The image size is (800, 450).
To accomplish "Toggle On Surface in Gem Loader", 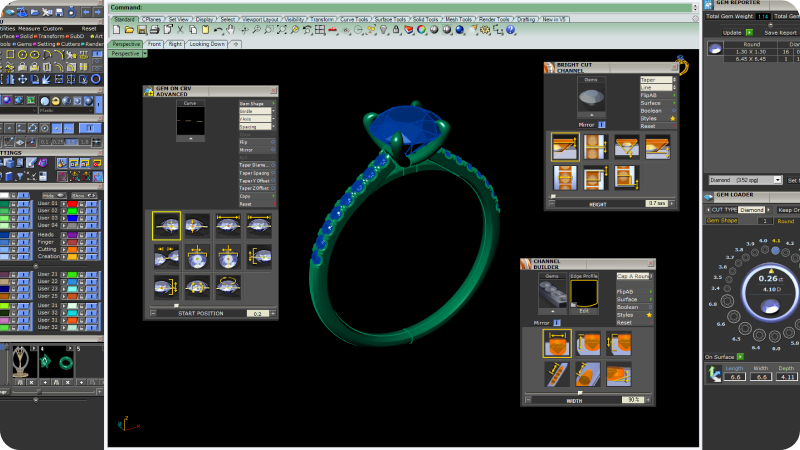I will (740, 357).
